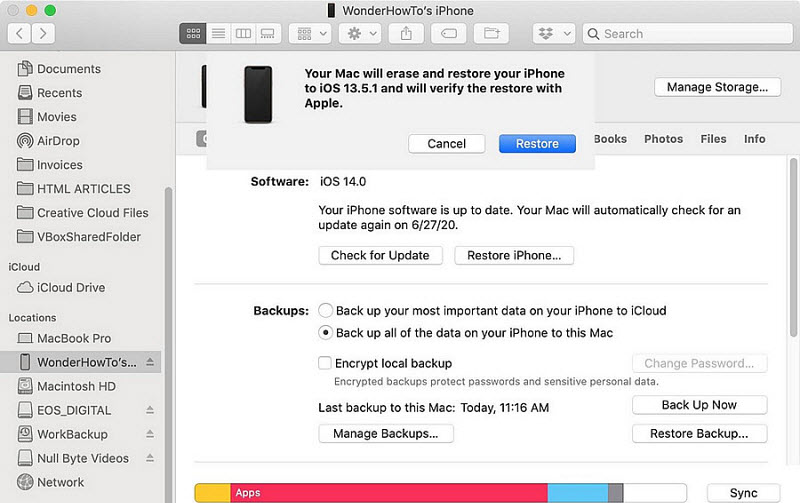
Task: Switch to the Info tab
Action: pyautogui.click(x=755, y=139)
